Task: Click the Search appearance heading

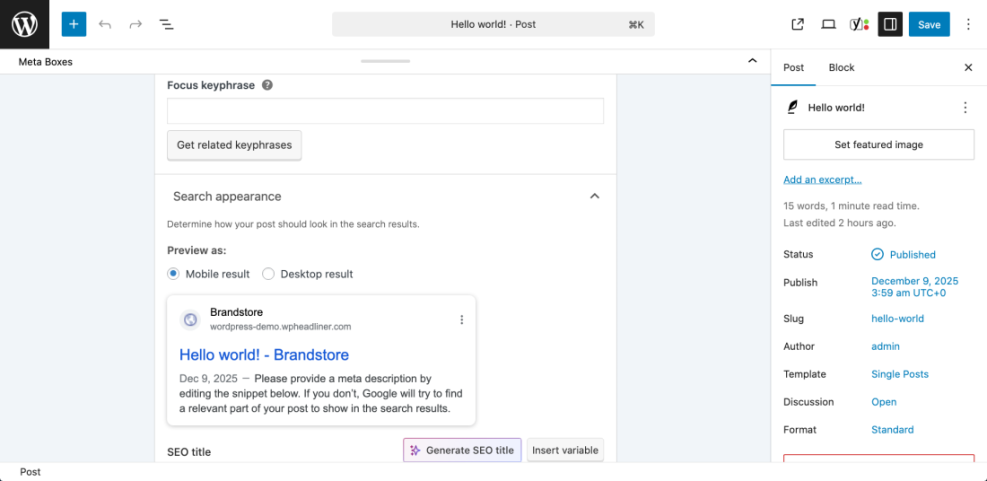Action: [x=227, y=196]
